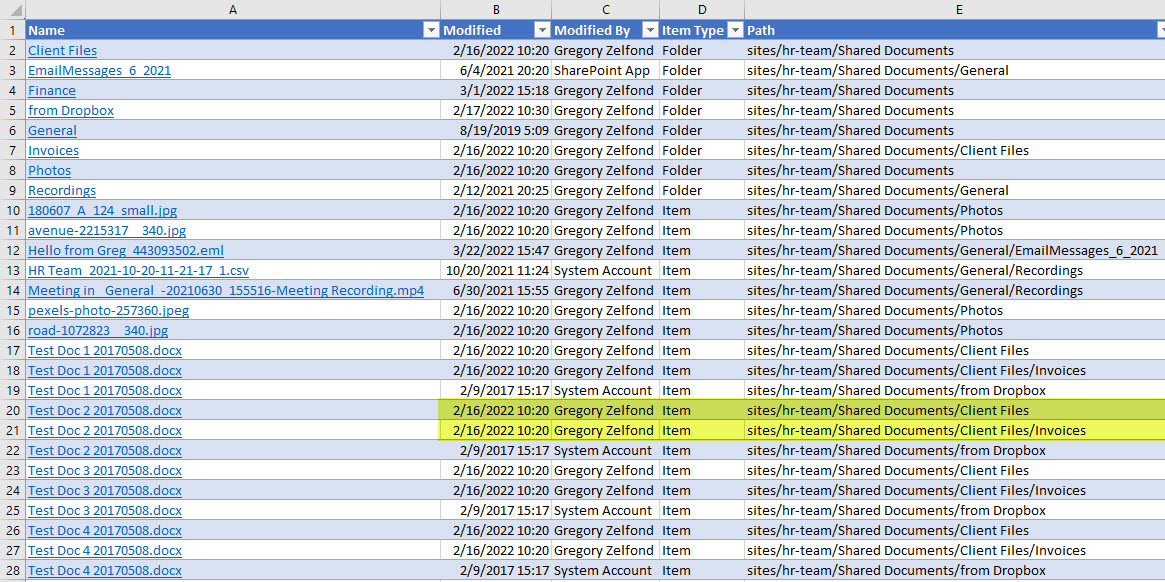This screenshot has width=1165, height=582.
Task: Open the Meeting Recording mp4 hyperlink
Action: [224, 290]
